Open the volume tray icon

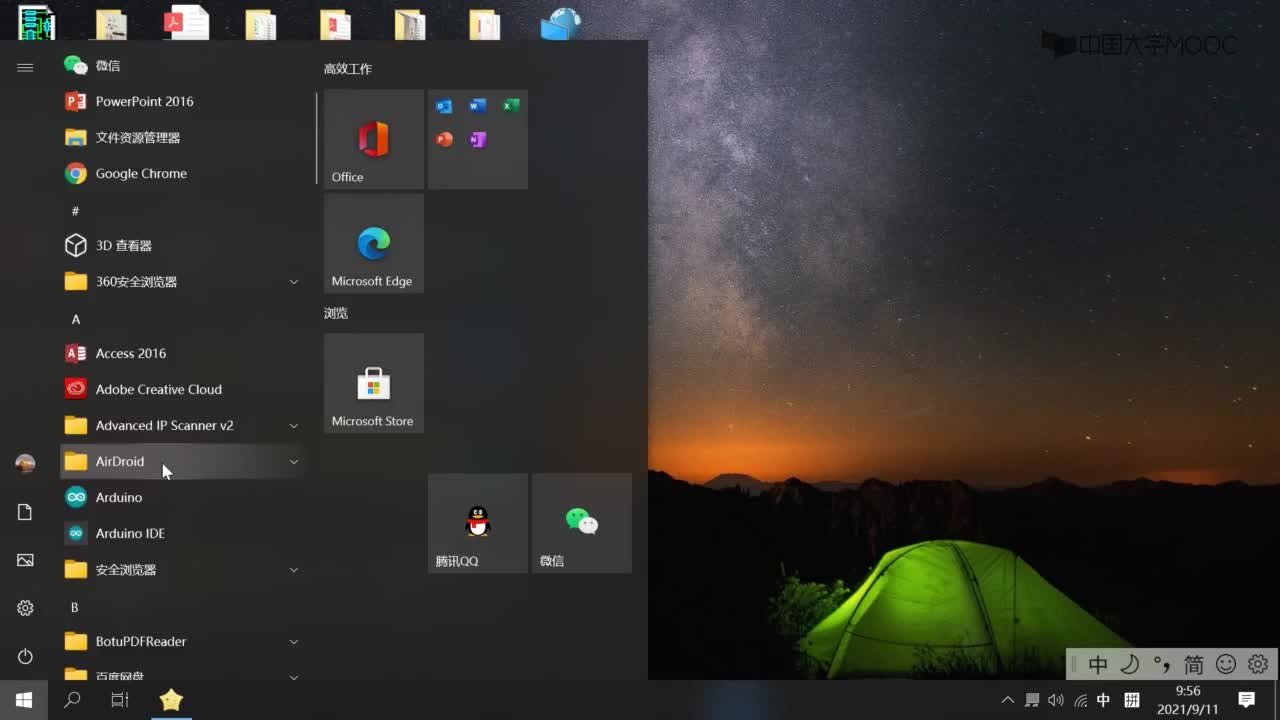point(1056,700)
